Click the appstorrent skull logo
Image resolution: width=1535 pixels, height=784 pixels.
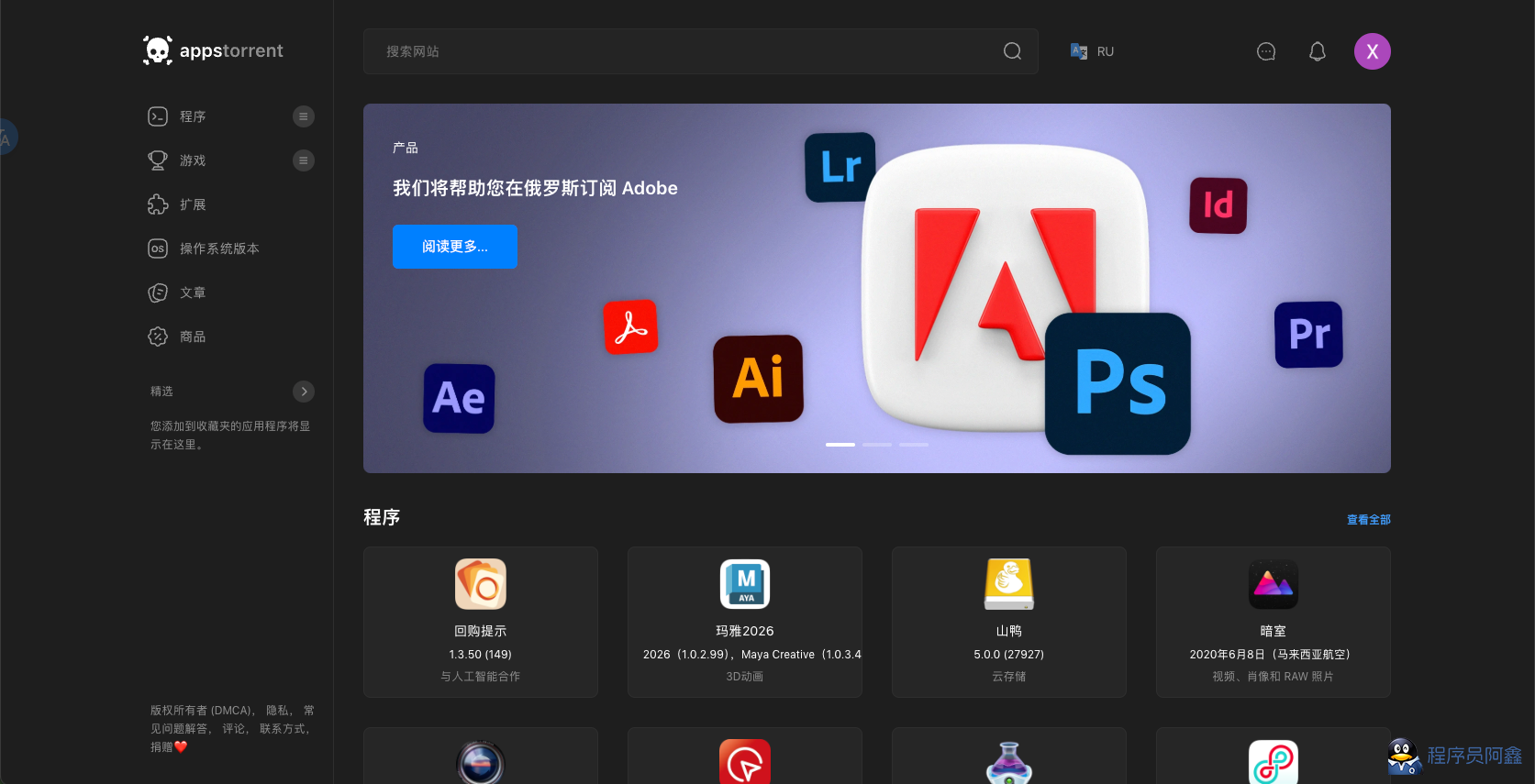pos(213,50)
